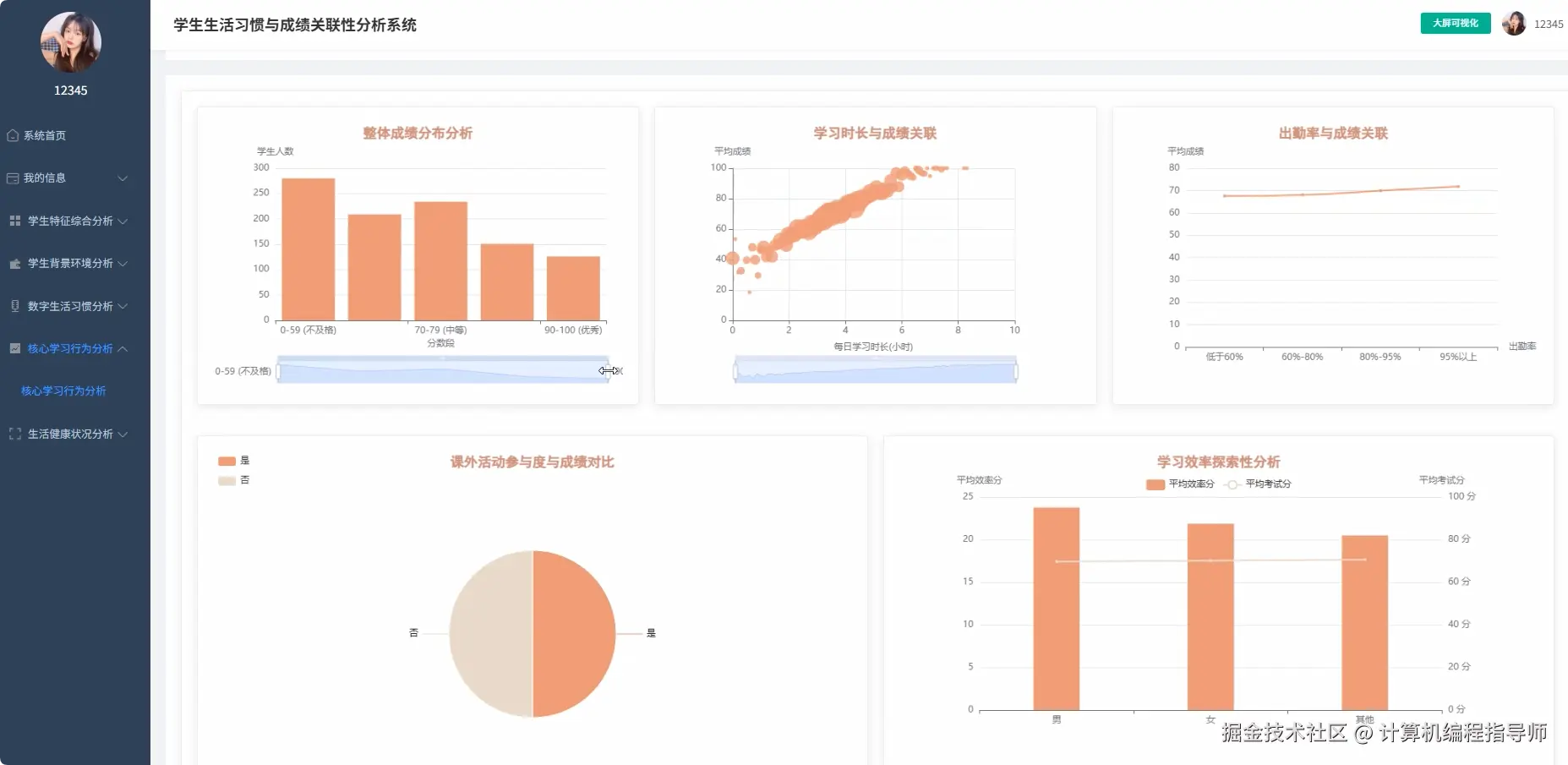The height and width of the screenshot is (765, 1568).
Task: Toggle the 是 legend item in pie chart
Action: coord(234,461)
